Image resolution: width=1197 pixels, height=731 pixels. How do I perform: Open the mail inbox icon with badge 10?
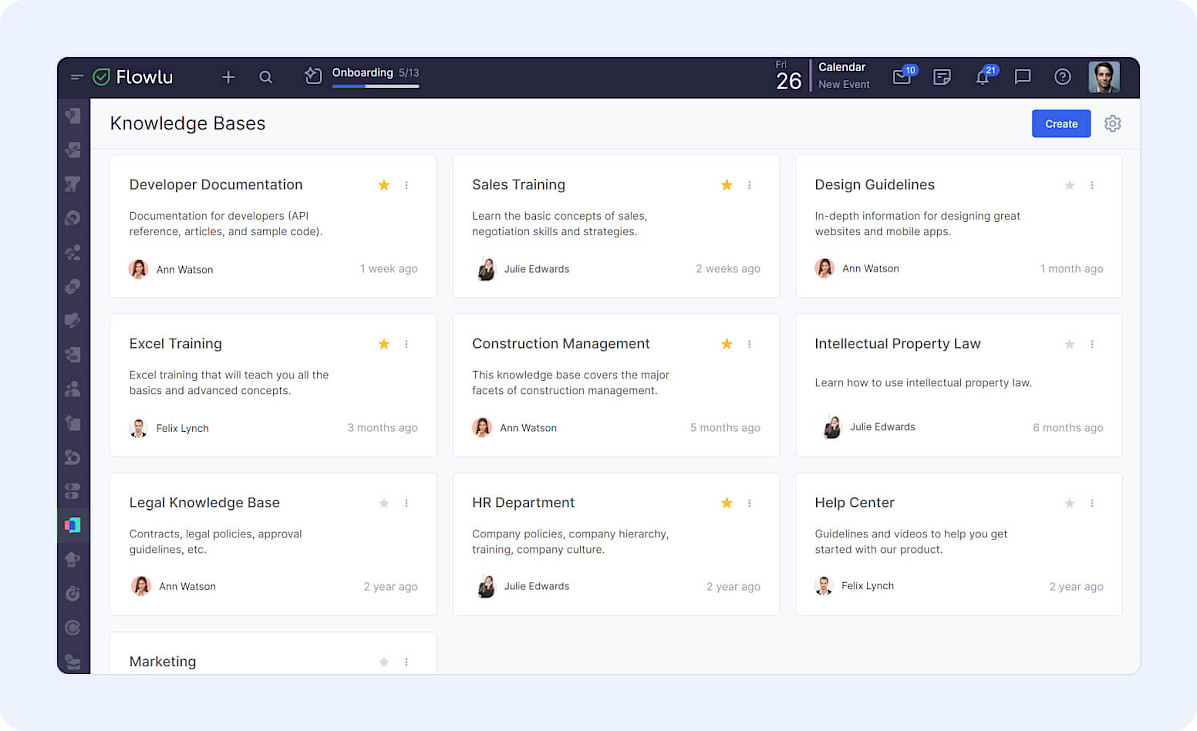[901, 77]
